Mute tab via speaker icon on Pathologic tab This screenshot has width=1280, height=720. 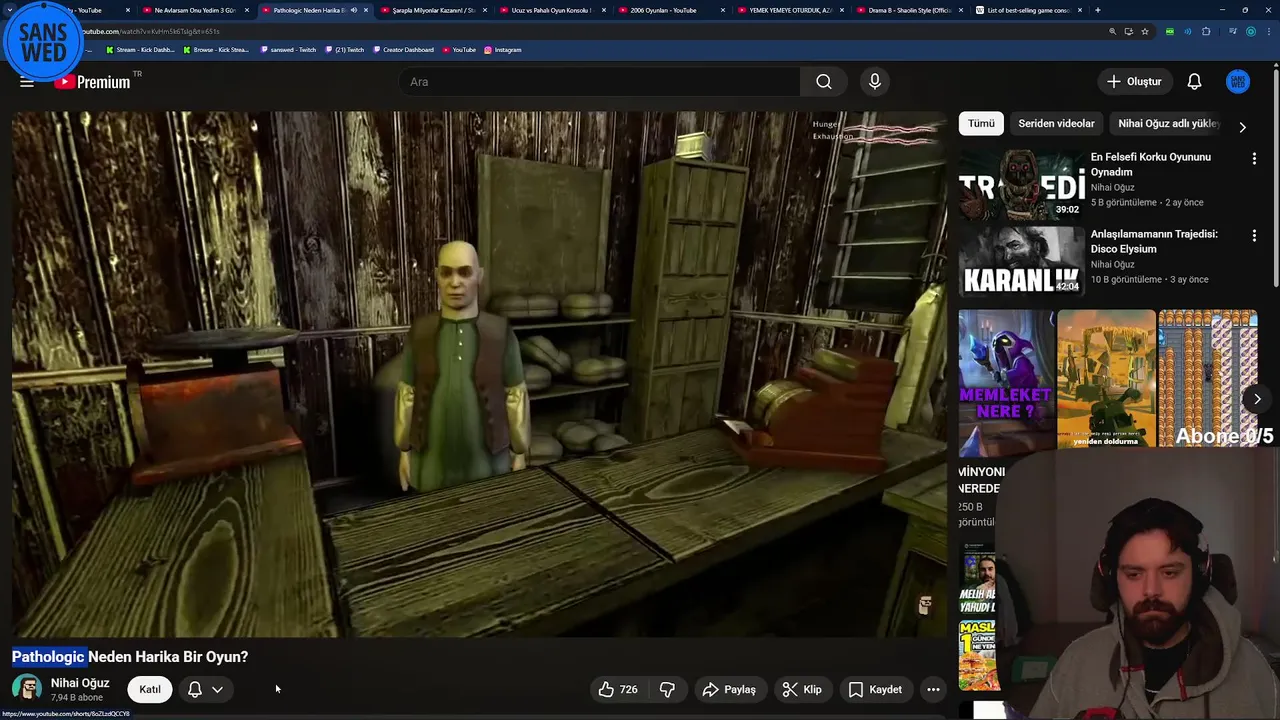353,10
